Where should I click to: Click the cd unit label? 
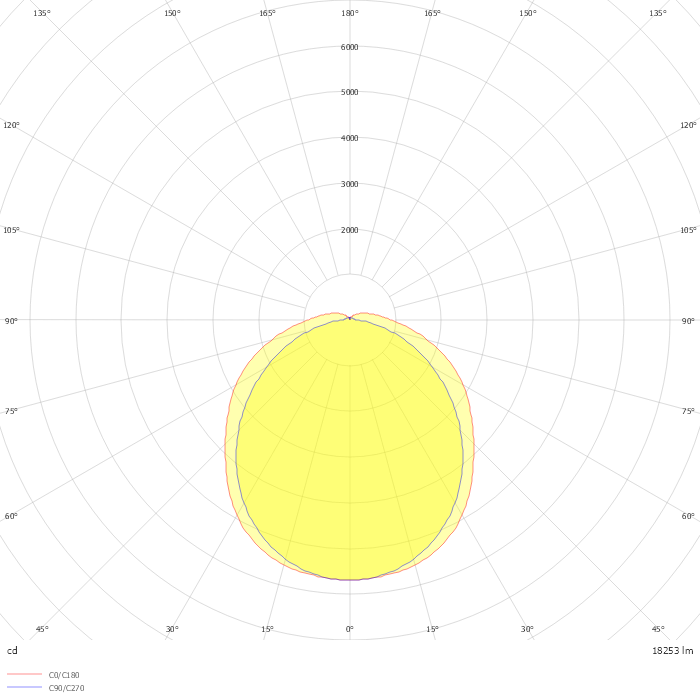pyautogui.click(x=12, y=650)
